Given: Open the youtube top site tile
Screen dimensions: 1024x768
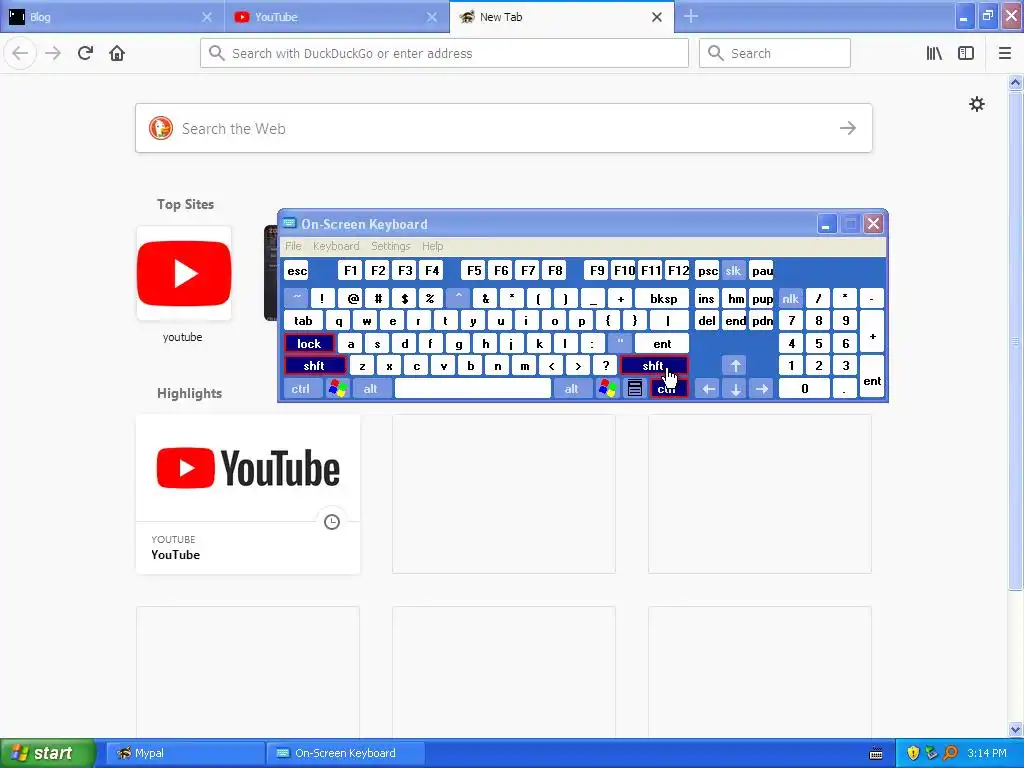Looking at the screenshot, I should point(184,273).
